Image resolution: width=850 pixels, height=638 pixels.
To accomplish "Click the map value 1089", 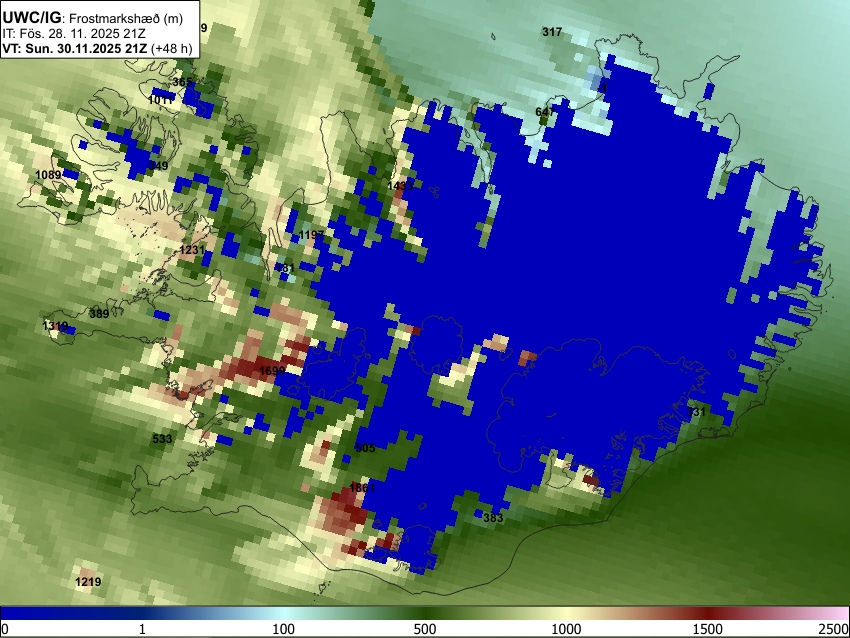I will coord(48,175).
